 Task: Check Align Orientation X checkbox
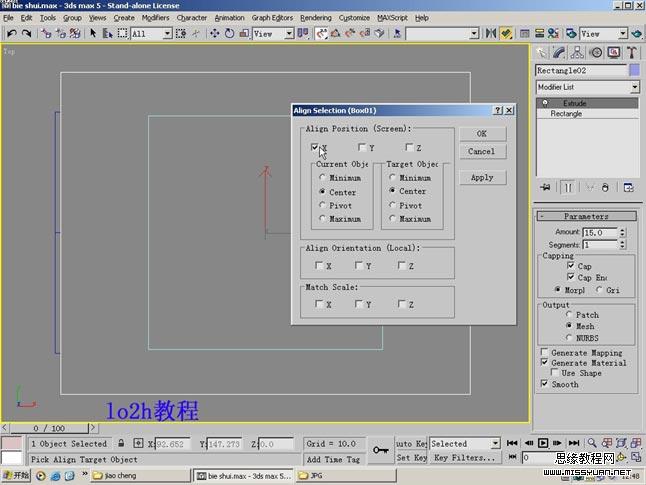(x=318, y=265)
